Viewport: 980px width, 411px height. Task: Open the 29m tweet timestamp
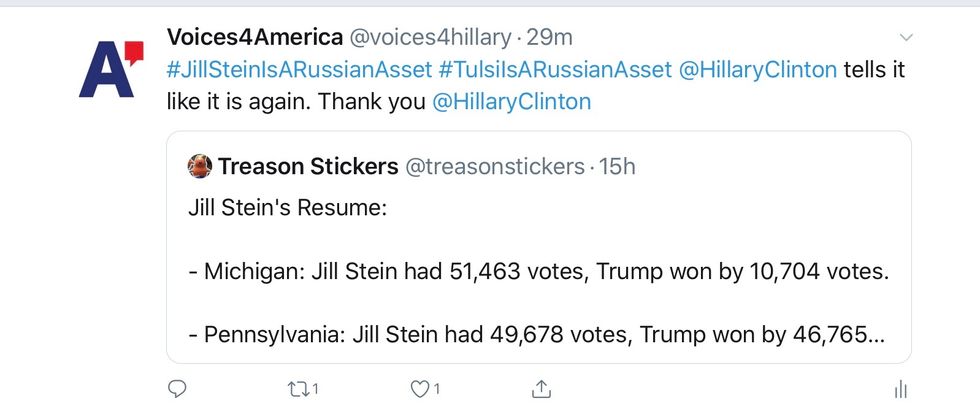(550, 38)
